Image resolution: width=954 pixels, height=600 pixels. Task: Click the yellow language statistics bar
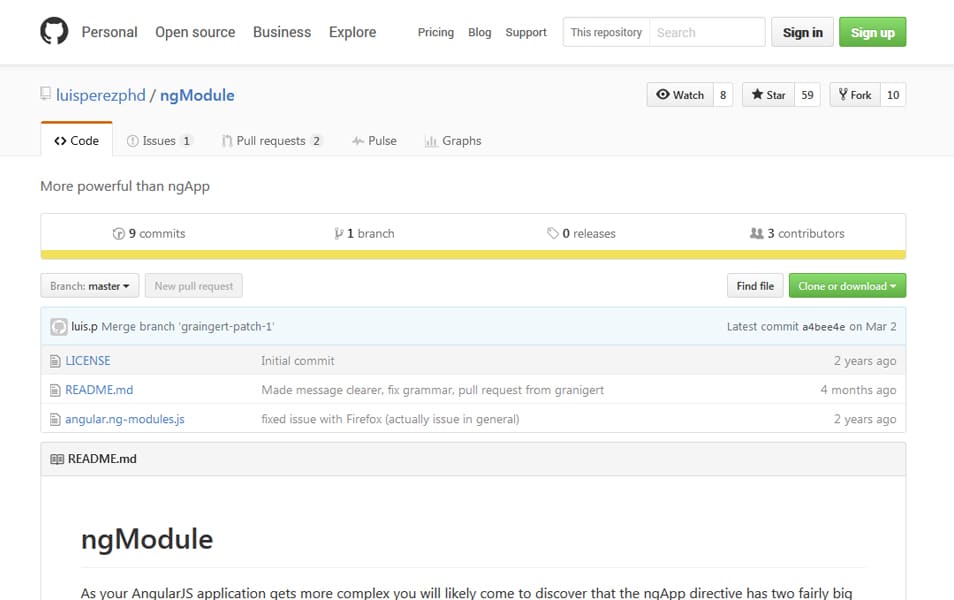click(x=473, y=255)
